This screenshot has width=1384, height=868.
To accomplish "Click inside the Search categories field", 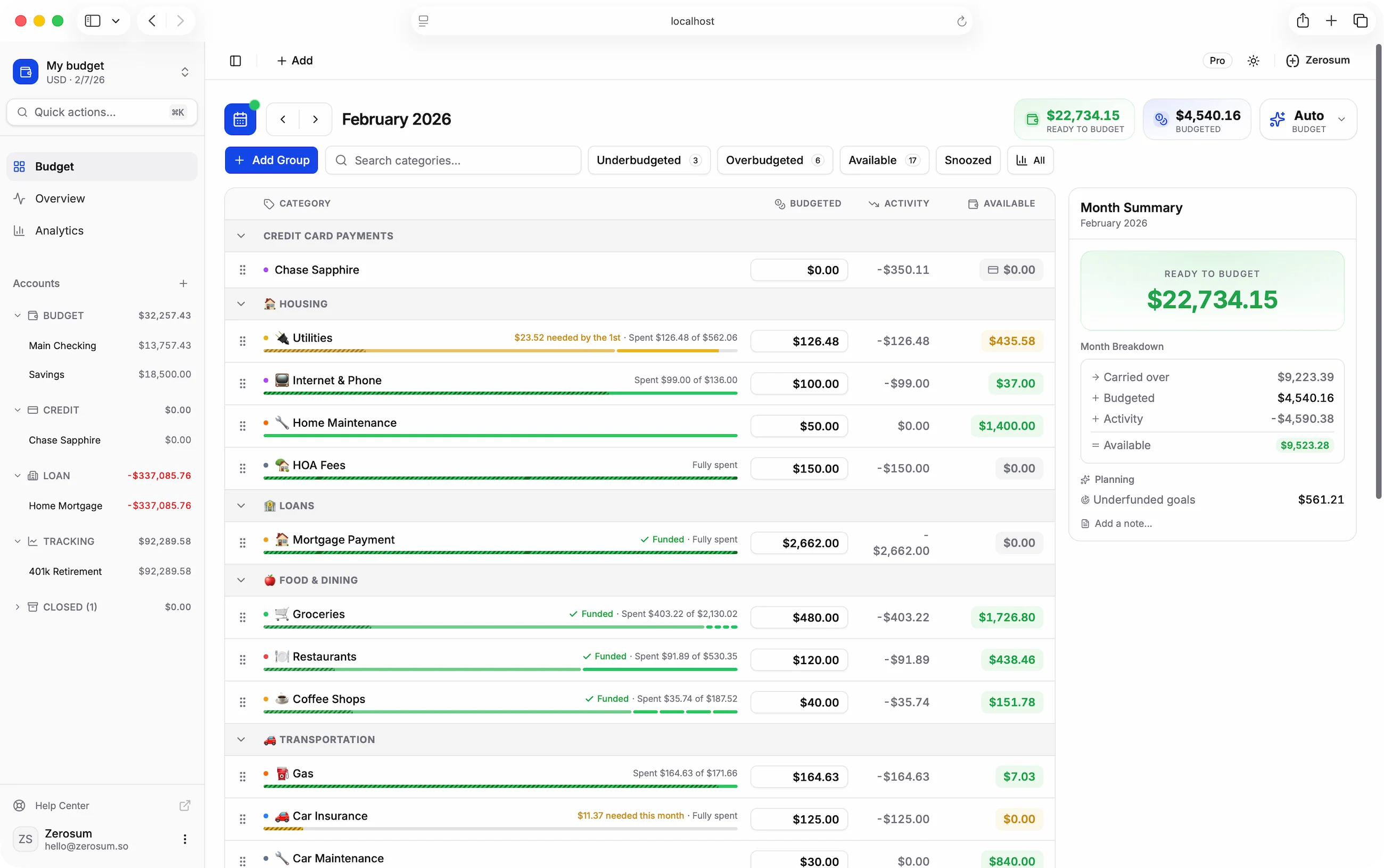I will [x=453, y=160].
